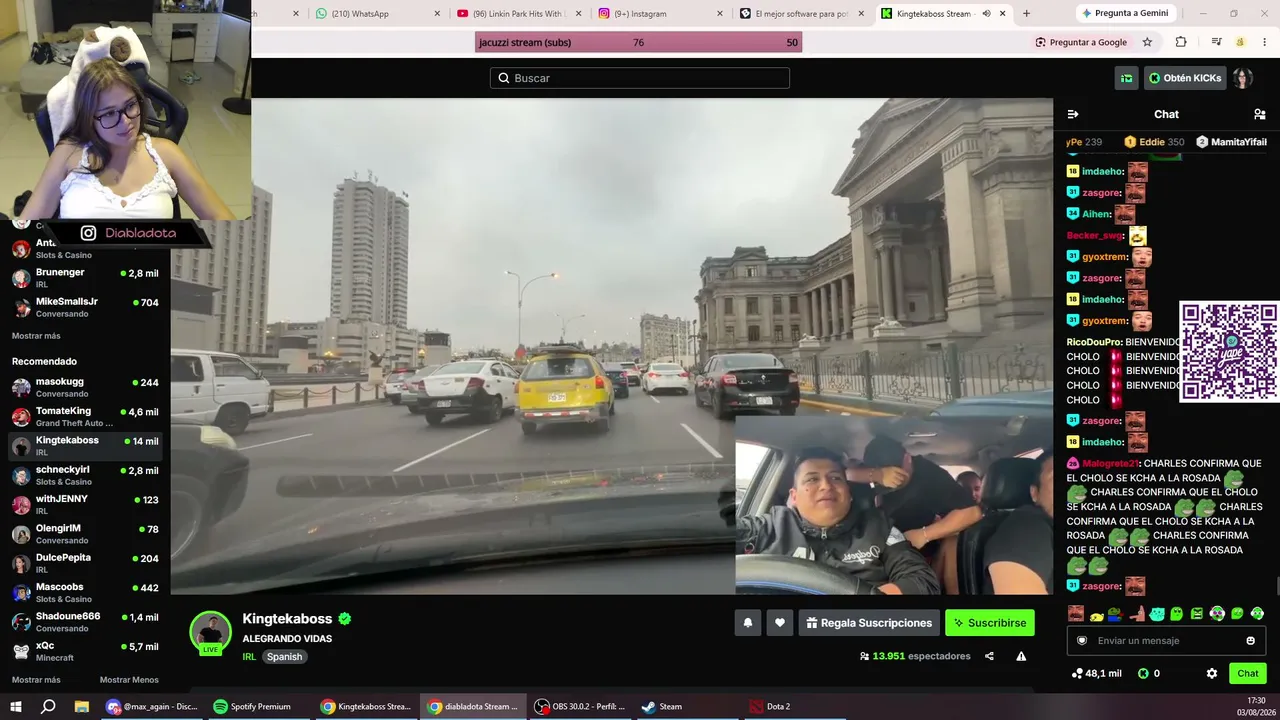Image resolution: width=1280 pixels, height=720 pixels.
Task: Click the Kingtekaboss live avatar
Action: pos(210,632)
